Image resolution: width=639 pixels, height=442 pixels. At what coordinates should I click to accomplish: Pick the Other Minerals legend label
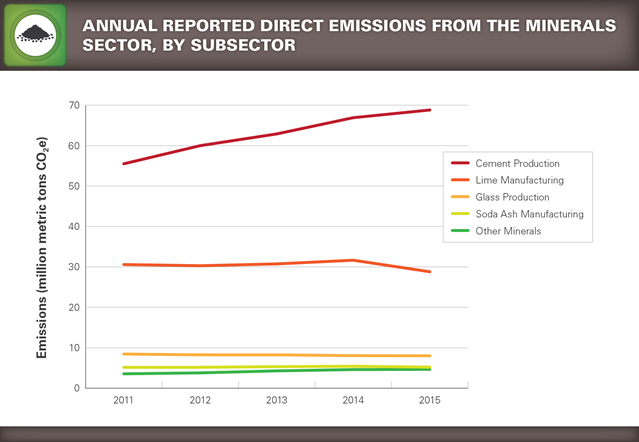510,231
